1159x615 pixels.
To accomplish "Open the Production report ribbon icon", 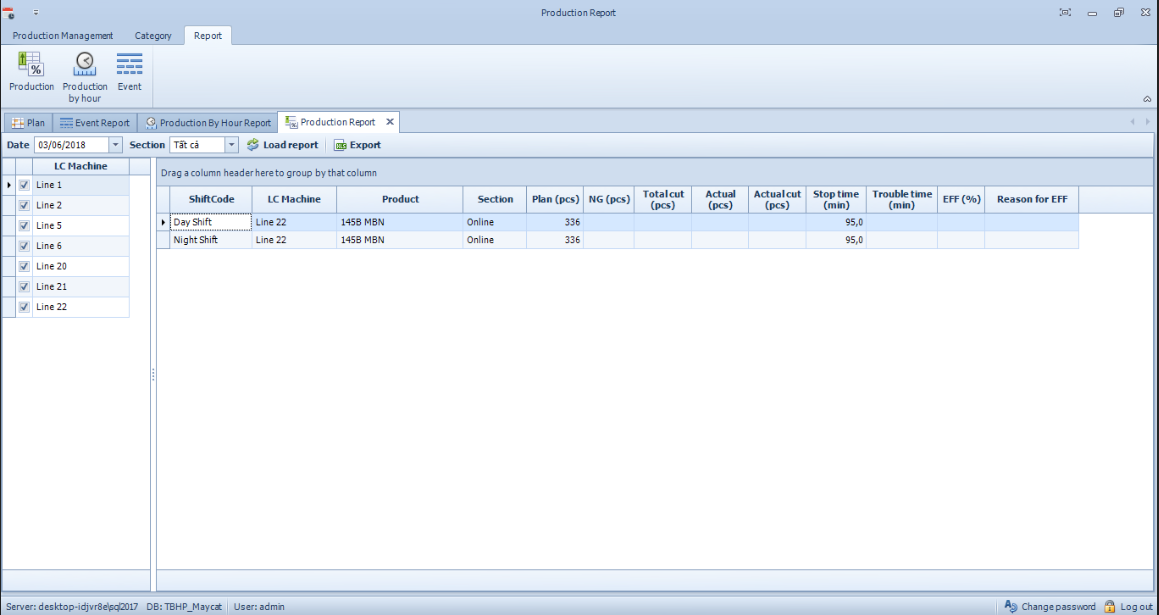I will (31, 65).
